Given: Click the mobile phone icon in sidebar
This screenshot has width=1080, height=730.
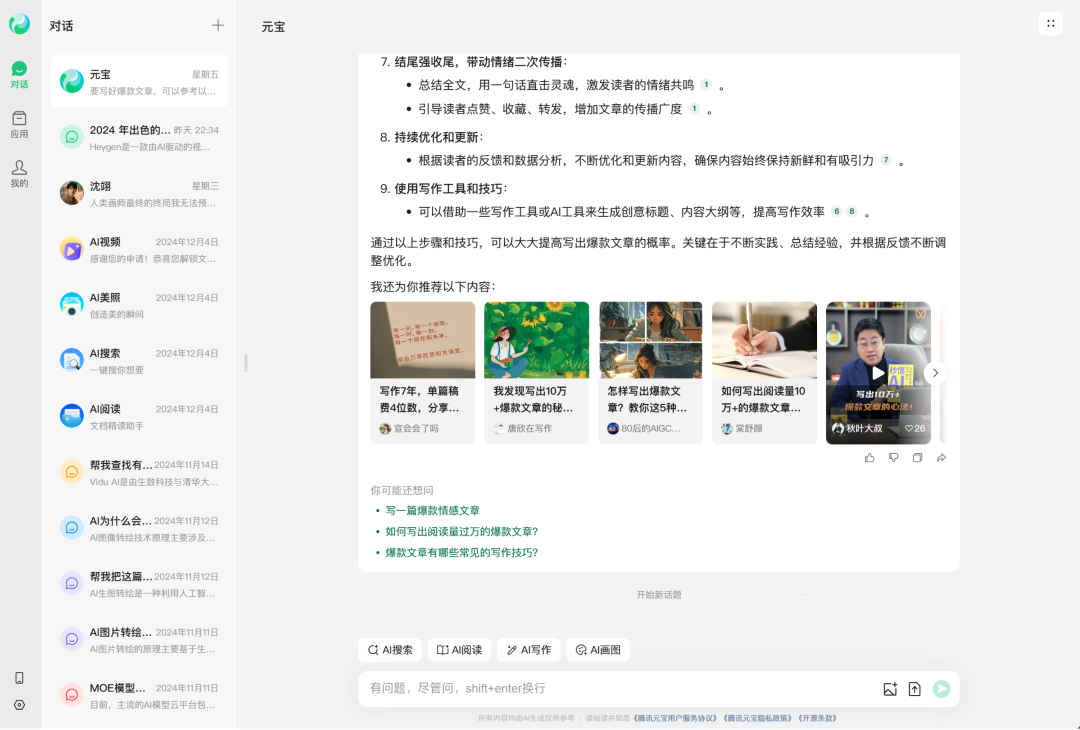Looking at the screenshot, I should (19, 678).
